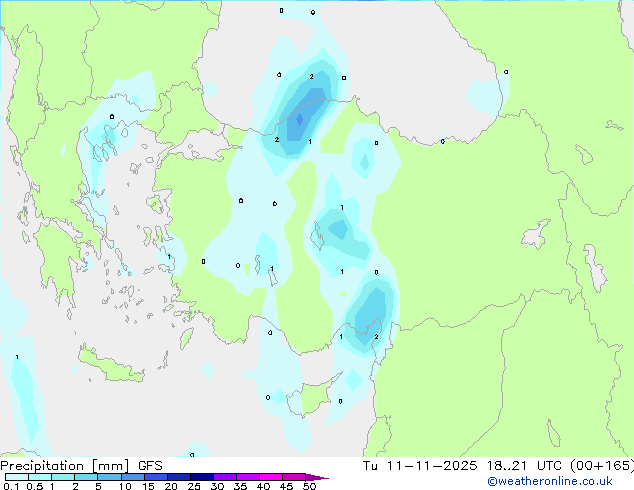Pick the 35–40 mm legend color swatch

tap(248, 477)
